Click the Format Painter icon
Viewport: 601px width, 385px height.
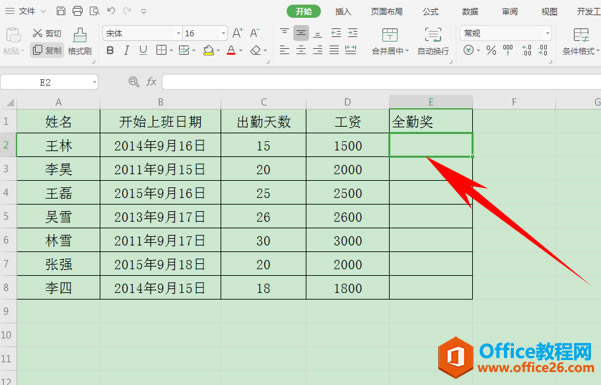[80, 35]
